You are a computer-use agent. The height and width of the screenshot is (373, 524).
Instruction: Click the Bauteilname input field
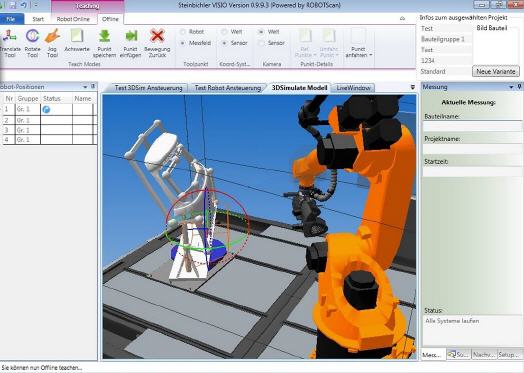(472, 127)
